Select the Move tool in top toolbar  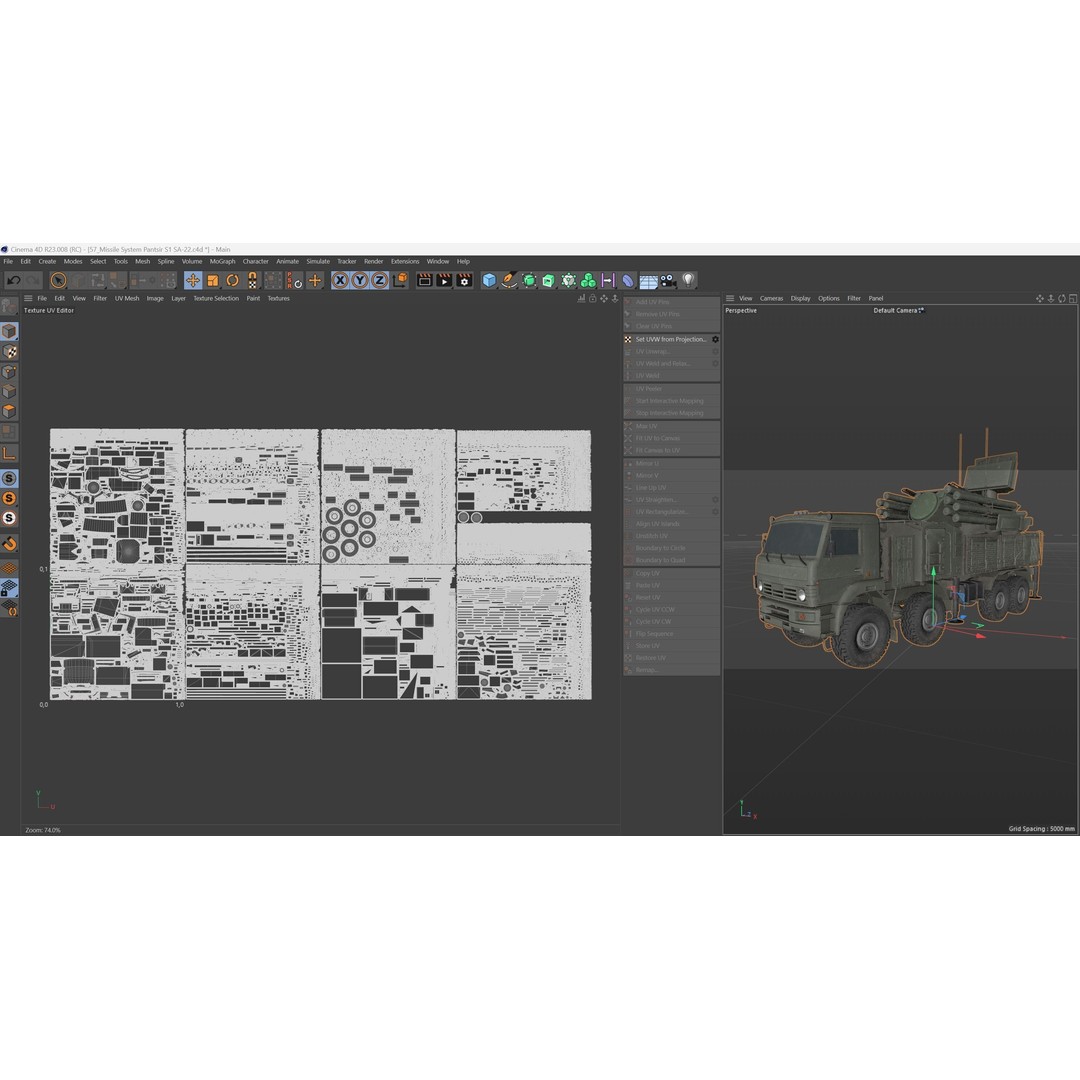[x=193, y=281]
